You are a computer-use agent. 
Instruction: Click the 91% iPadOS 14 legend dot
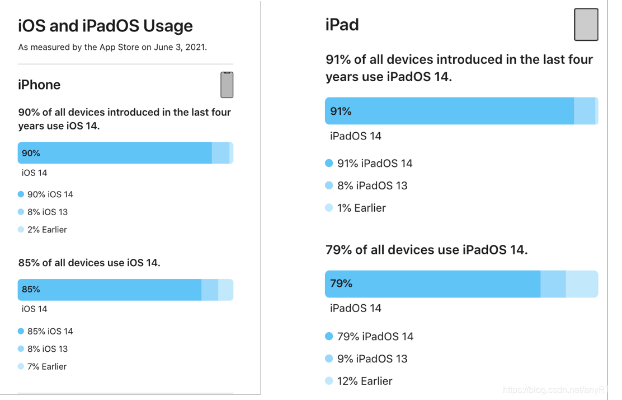[x=329, y=163]
